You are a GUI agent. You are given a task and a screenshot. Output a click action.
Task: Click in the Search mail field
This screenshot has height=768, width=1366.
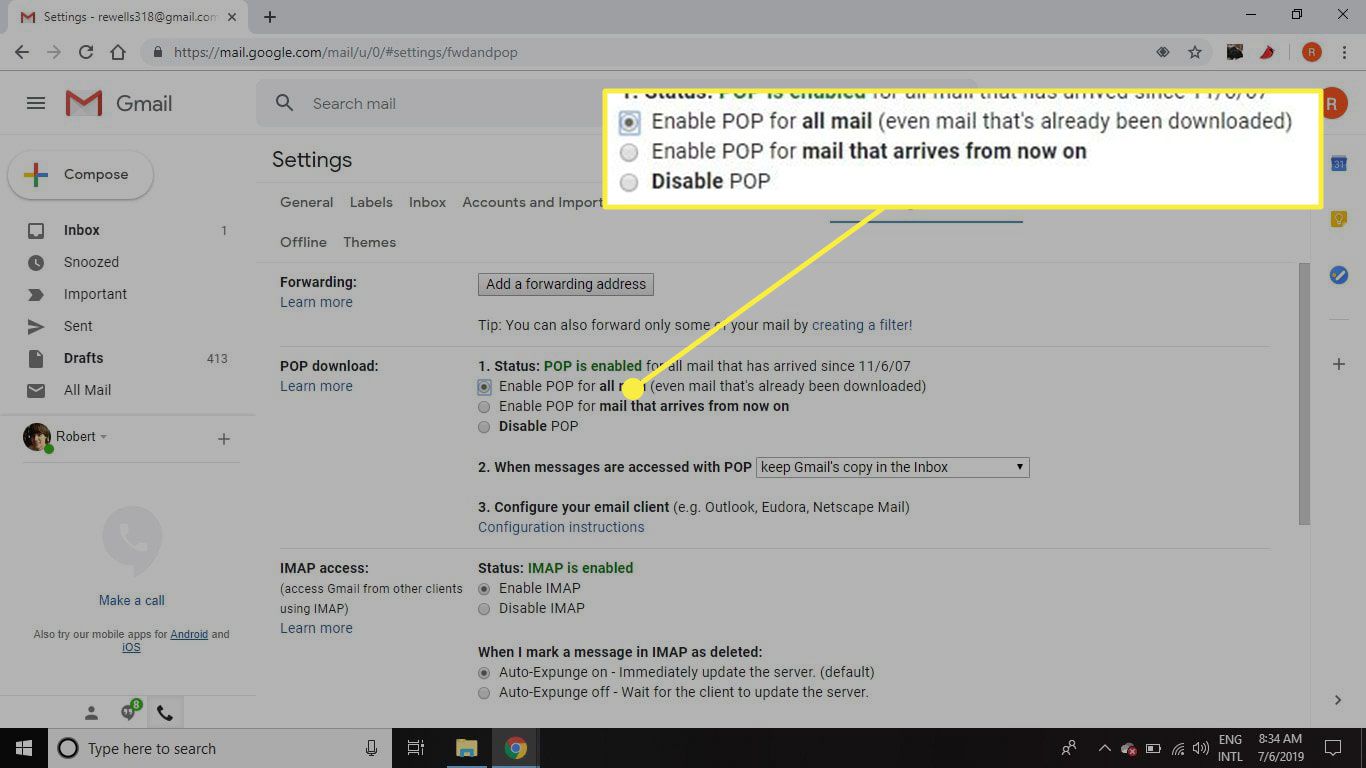[x=500, y=103]
